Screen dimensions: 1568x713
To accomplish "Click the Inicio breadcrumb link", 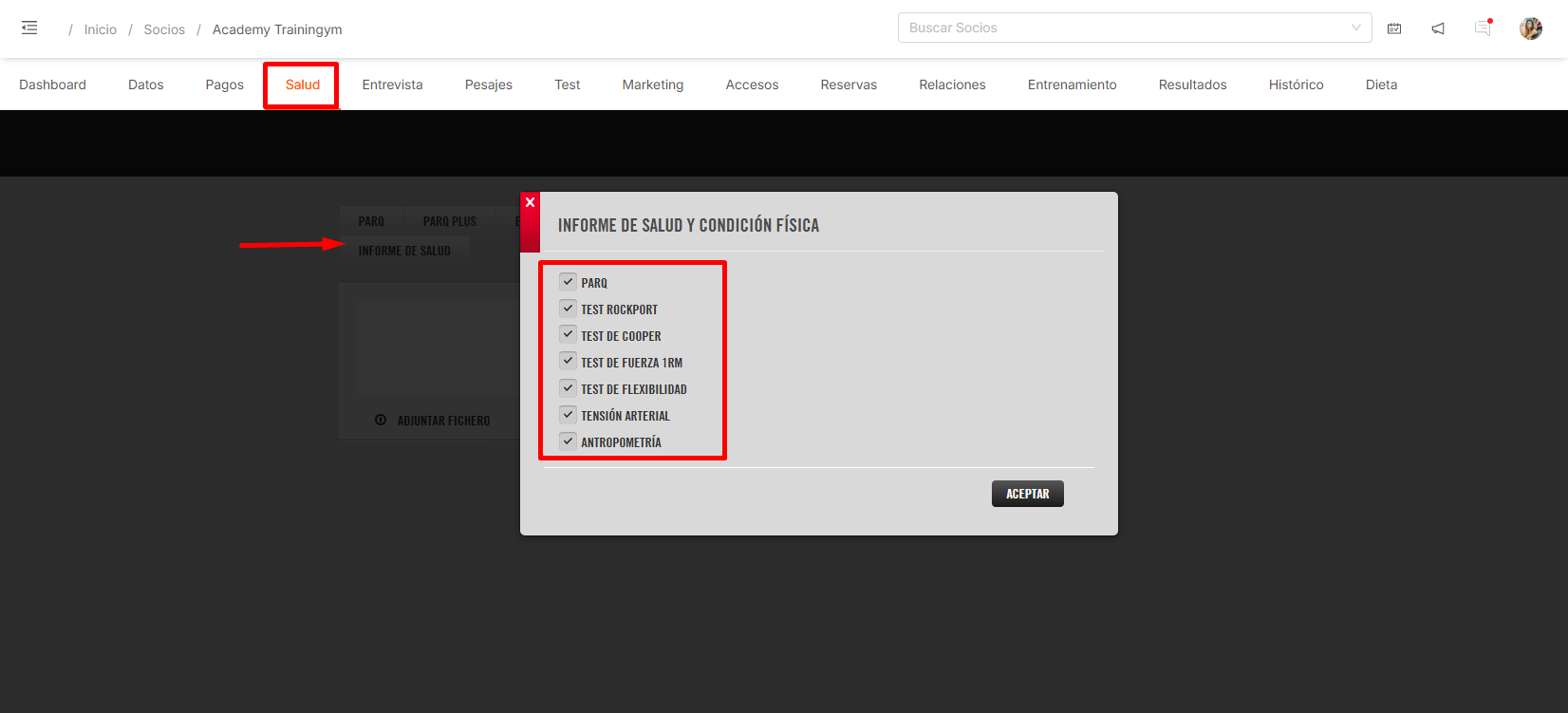I will coord(100,29).
